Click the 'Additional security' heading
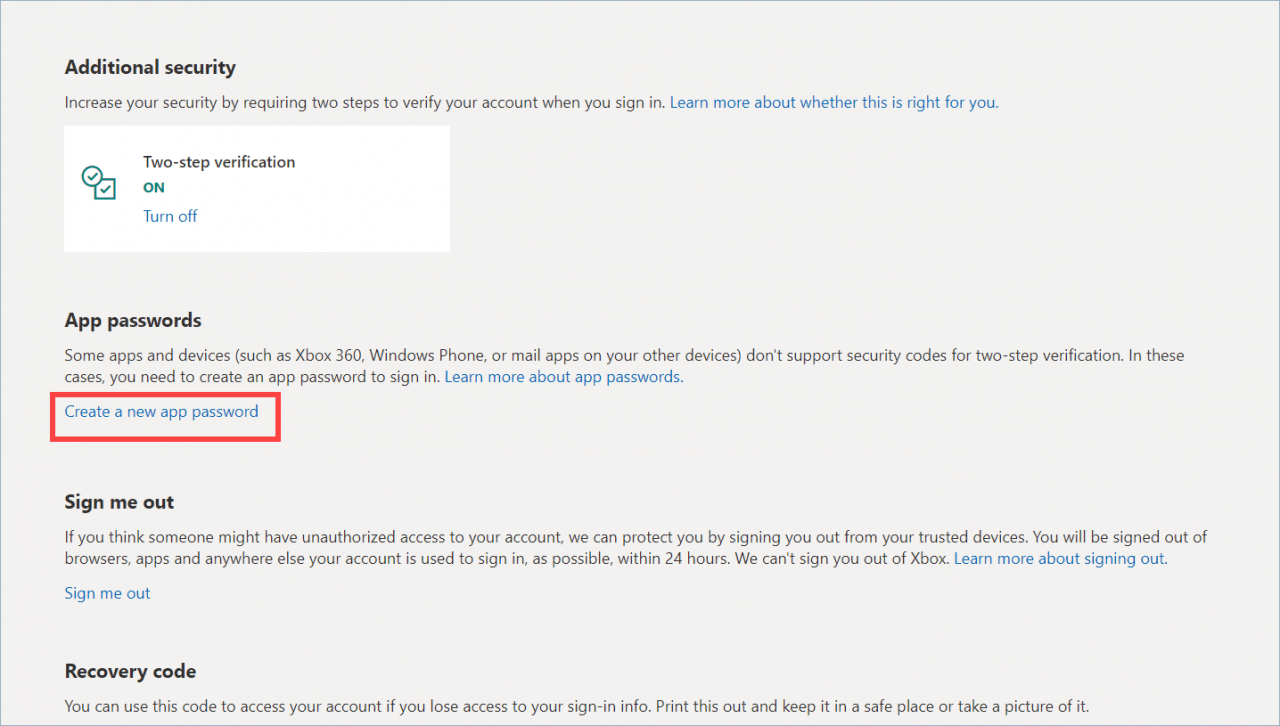The image size is (1280, 726). point(150,67)
